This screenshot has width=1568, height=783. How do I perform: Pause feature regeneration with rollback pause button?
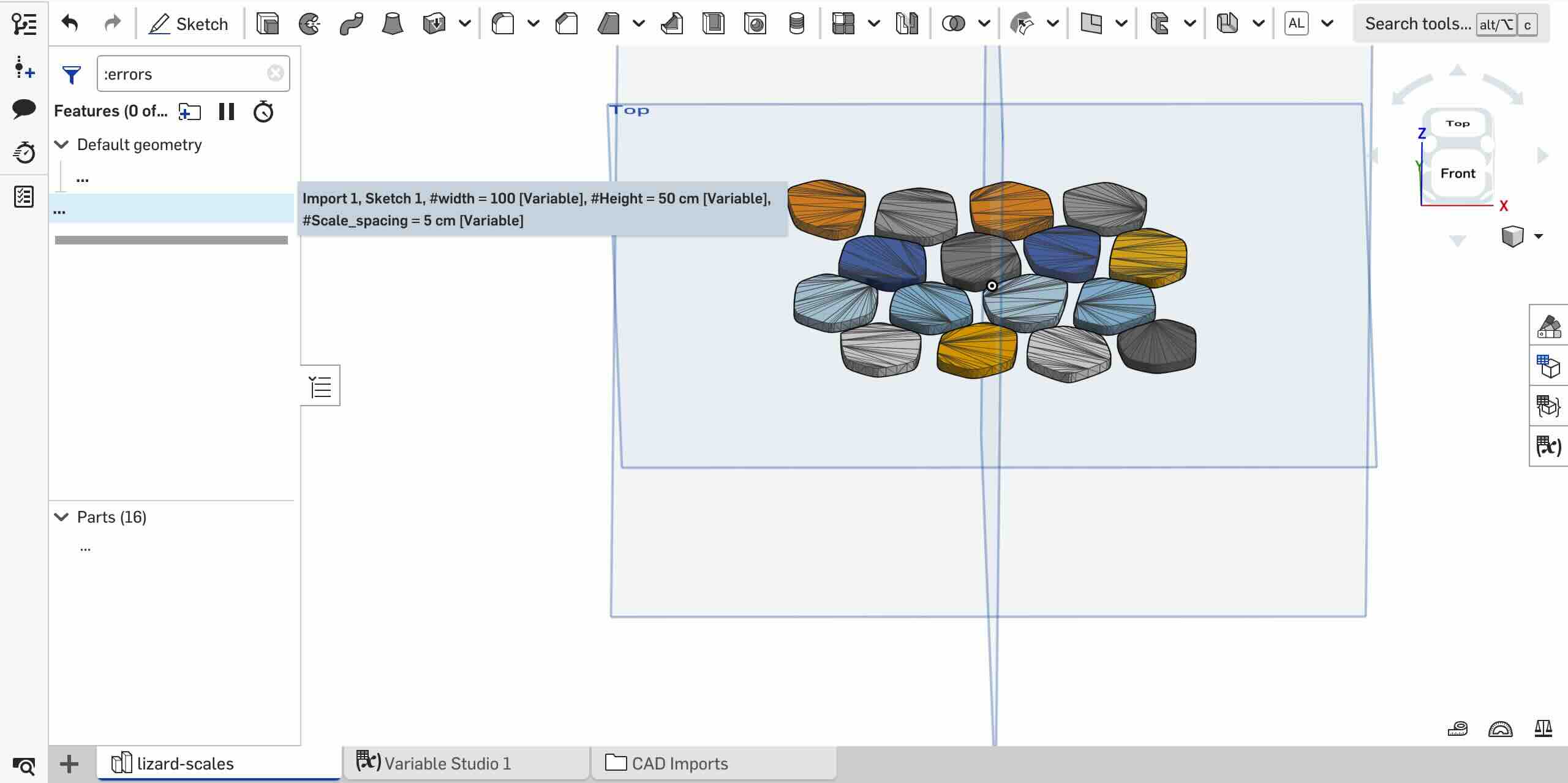[x=227, y=112]
